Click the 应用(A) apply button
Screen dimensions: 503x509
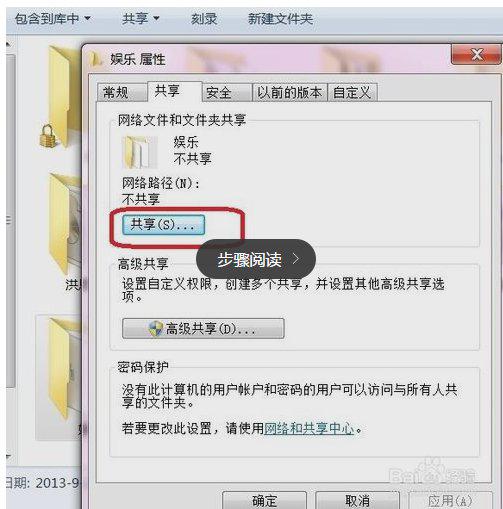[450, 500]
